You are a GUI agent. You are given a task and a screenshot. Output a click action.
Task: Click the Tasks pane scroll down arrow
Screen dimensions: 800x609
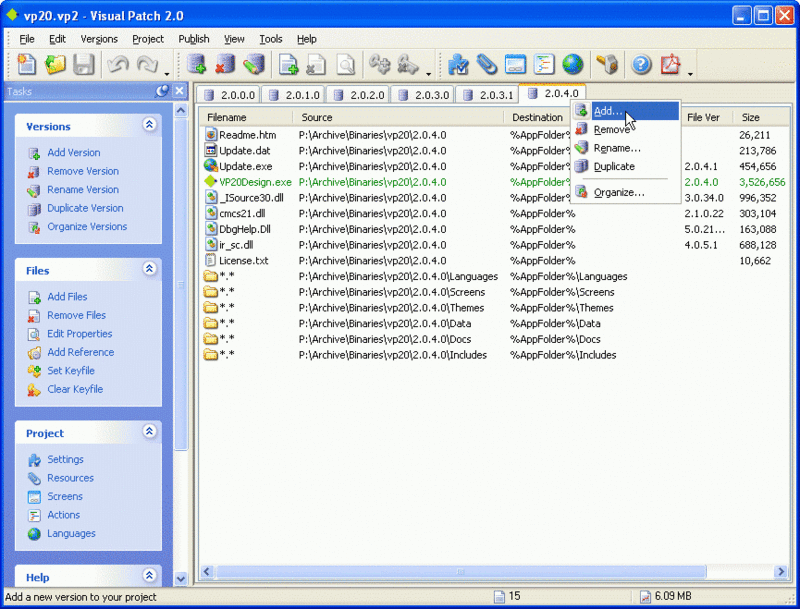(x=181, y=578)
